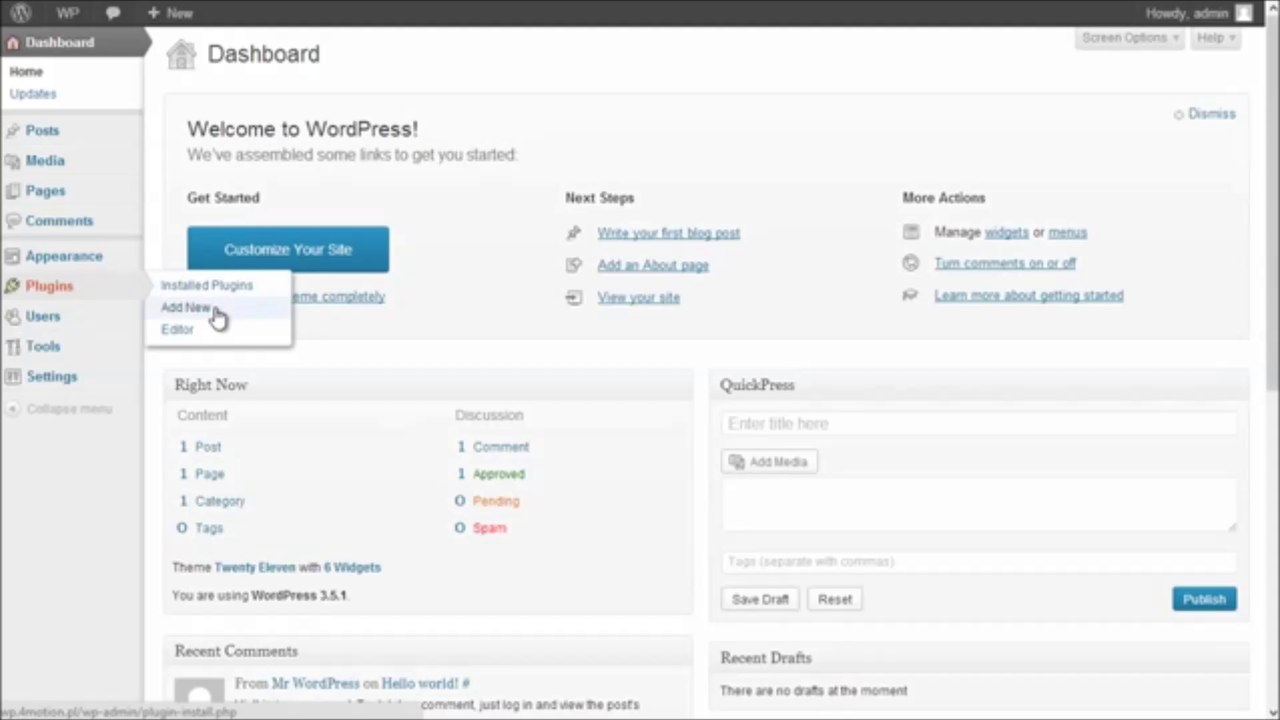Click the Dashboard house icon in sidebar
Screen dimensions: 1280x720
tap(12, 43)
